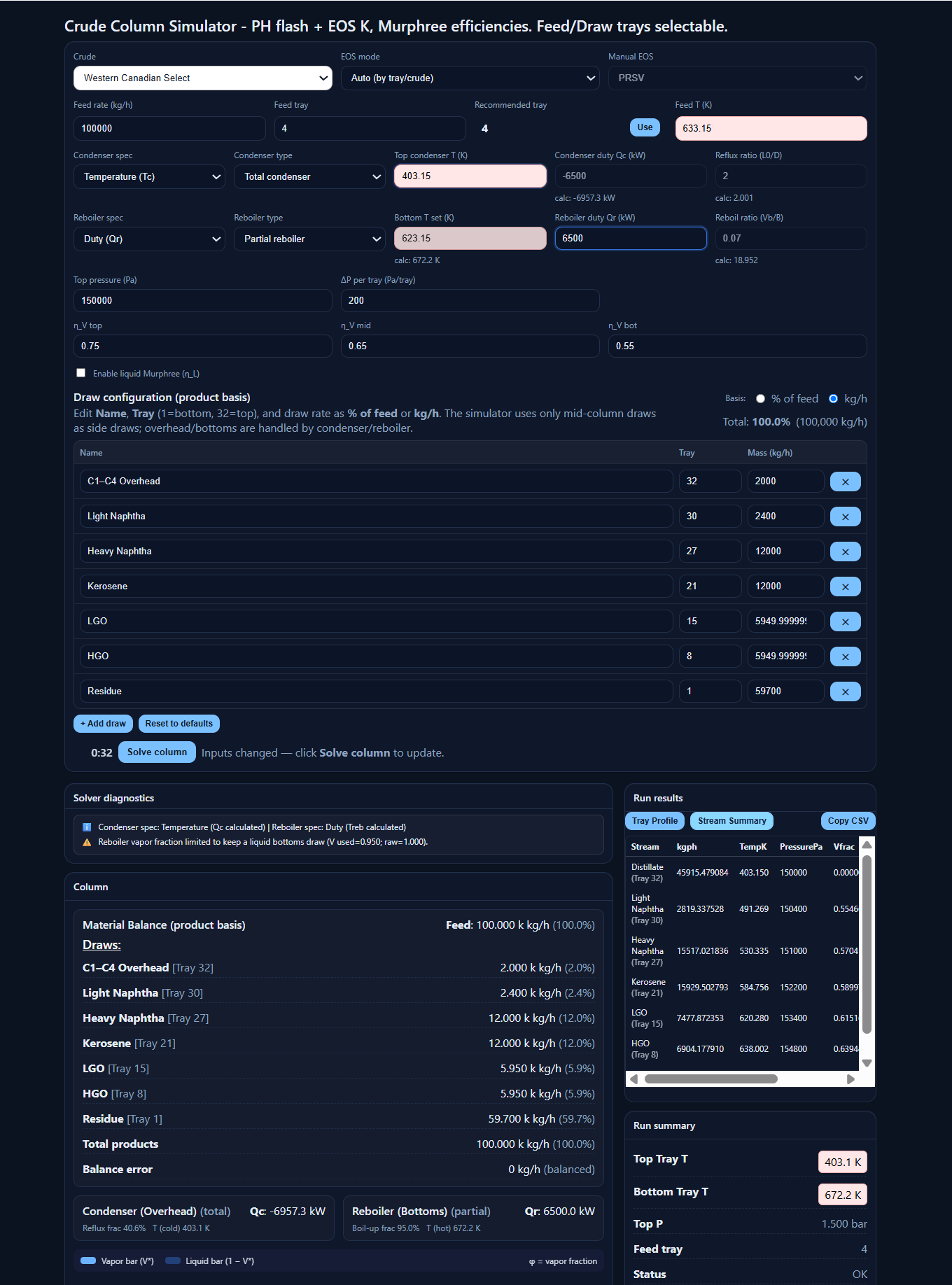
Task: Click Light Naphtha mass 2400 field
Action: point(785,516)
